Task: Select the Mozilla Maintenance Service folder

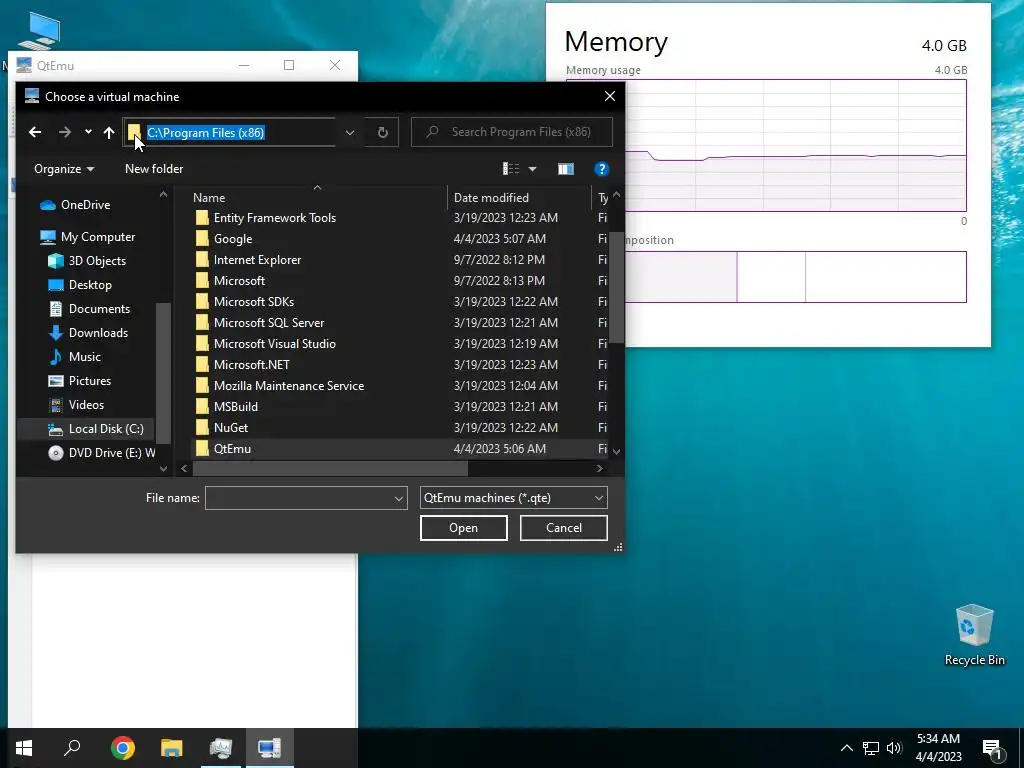Action: [x=289, y=386]
